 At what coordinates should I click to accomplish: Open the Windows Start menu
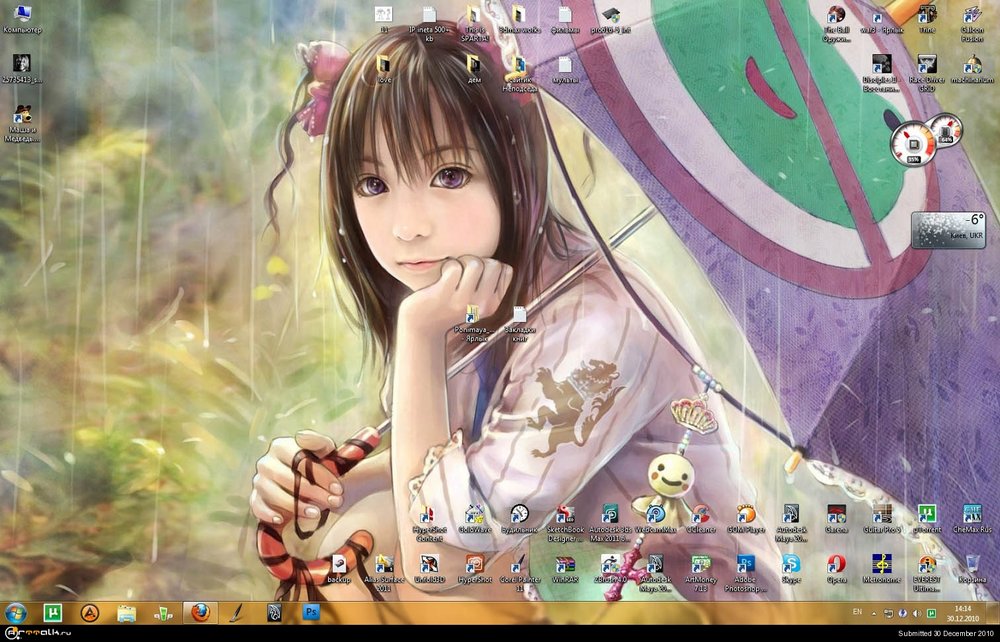pos(16,613)
